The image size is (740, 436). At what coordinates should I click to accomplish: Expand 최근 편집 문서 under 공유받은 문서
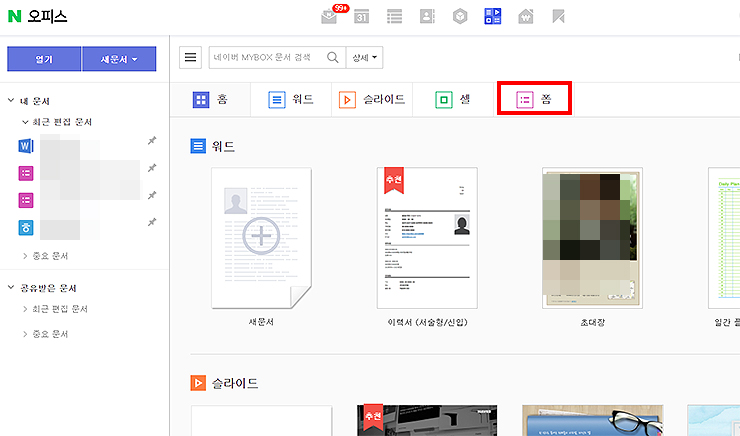point(25,310)
